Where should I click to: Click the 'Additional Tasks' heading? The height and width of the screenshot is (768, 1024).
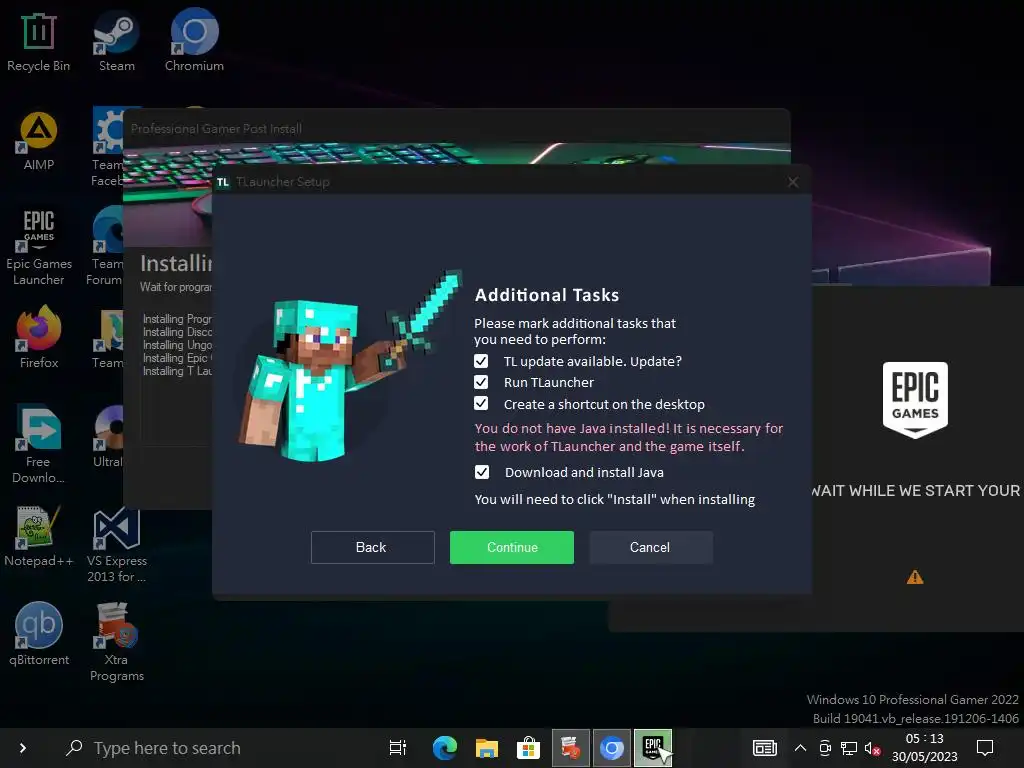pos(547,295)
